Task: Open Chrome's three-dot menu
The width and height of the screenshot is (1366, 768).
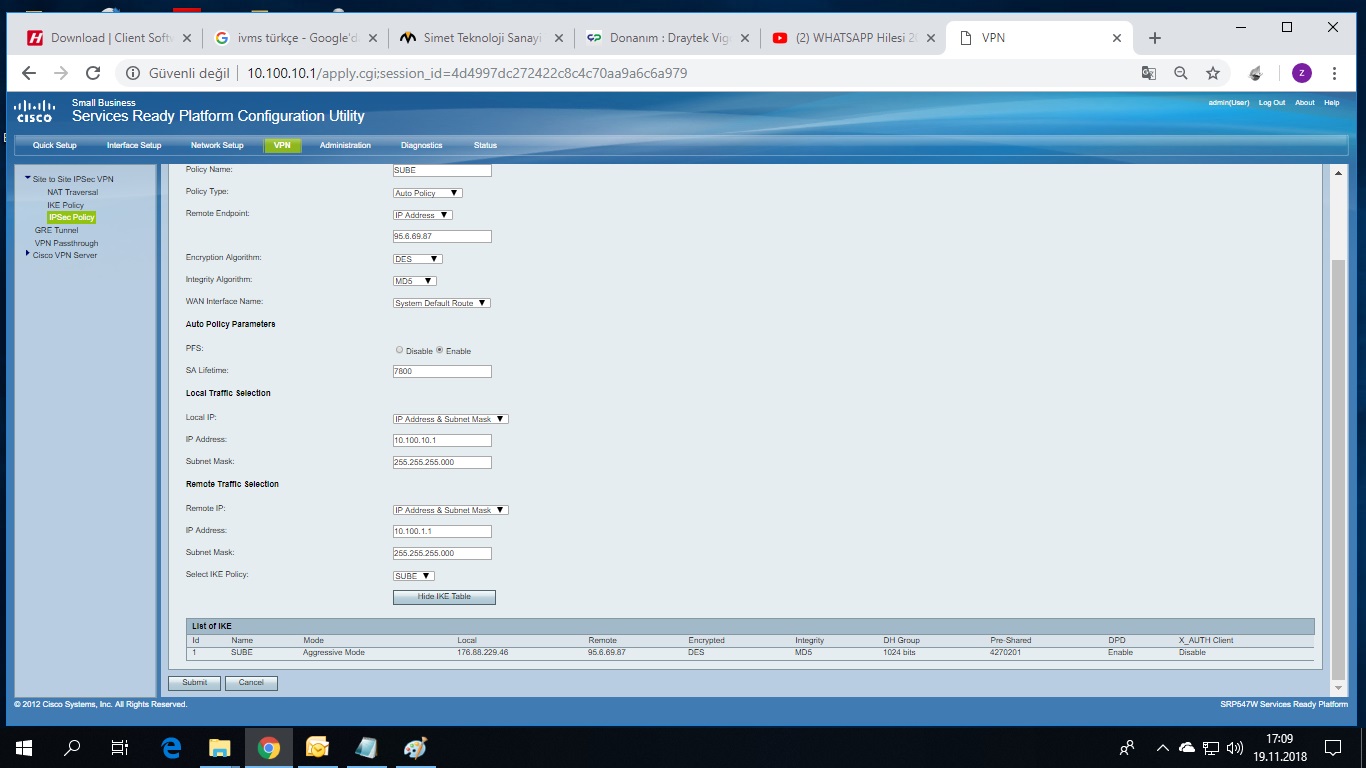Action: [1334, 73]
